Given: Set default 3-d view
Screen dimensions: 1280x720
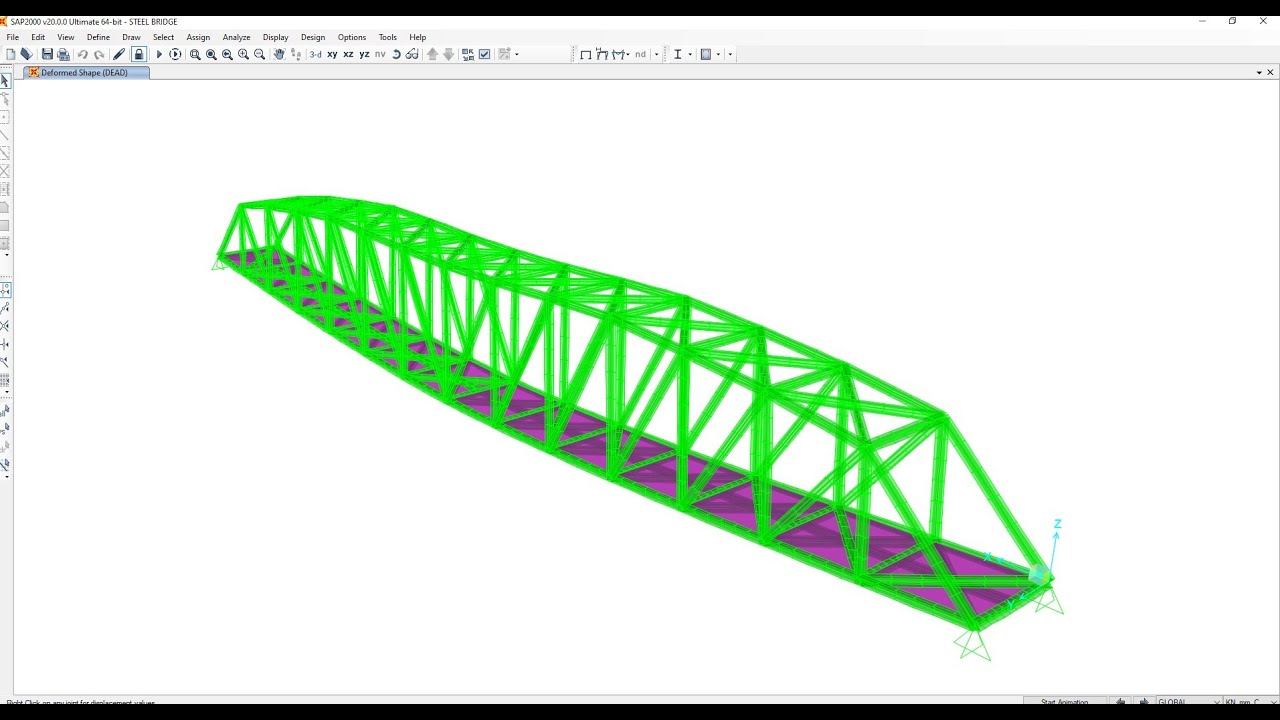Looking at the screenshot, I should point(315,54).
